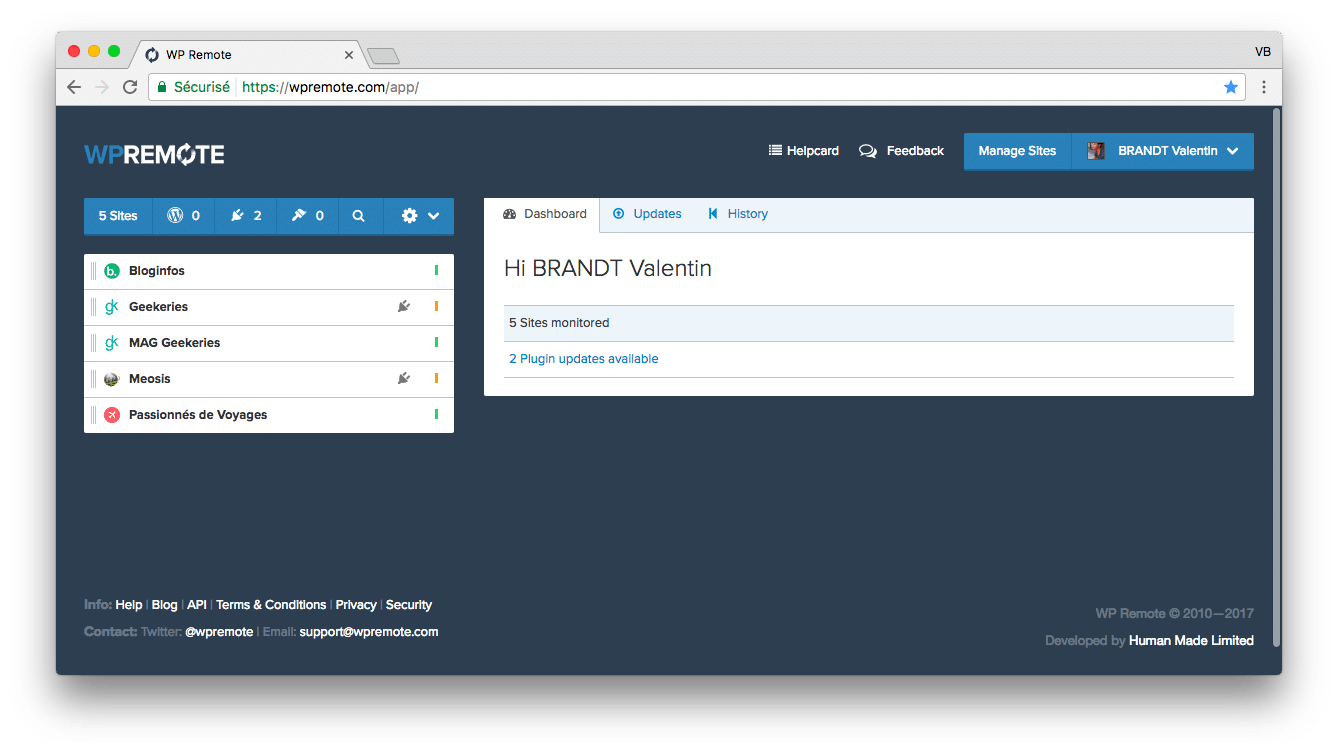Open a new browser tab
The width and height of the screenshot is (1338, 755).
tap(384, 56)
